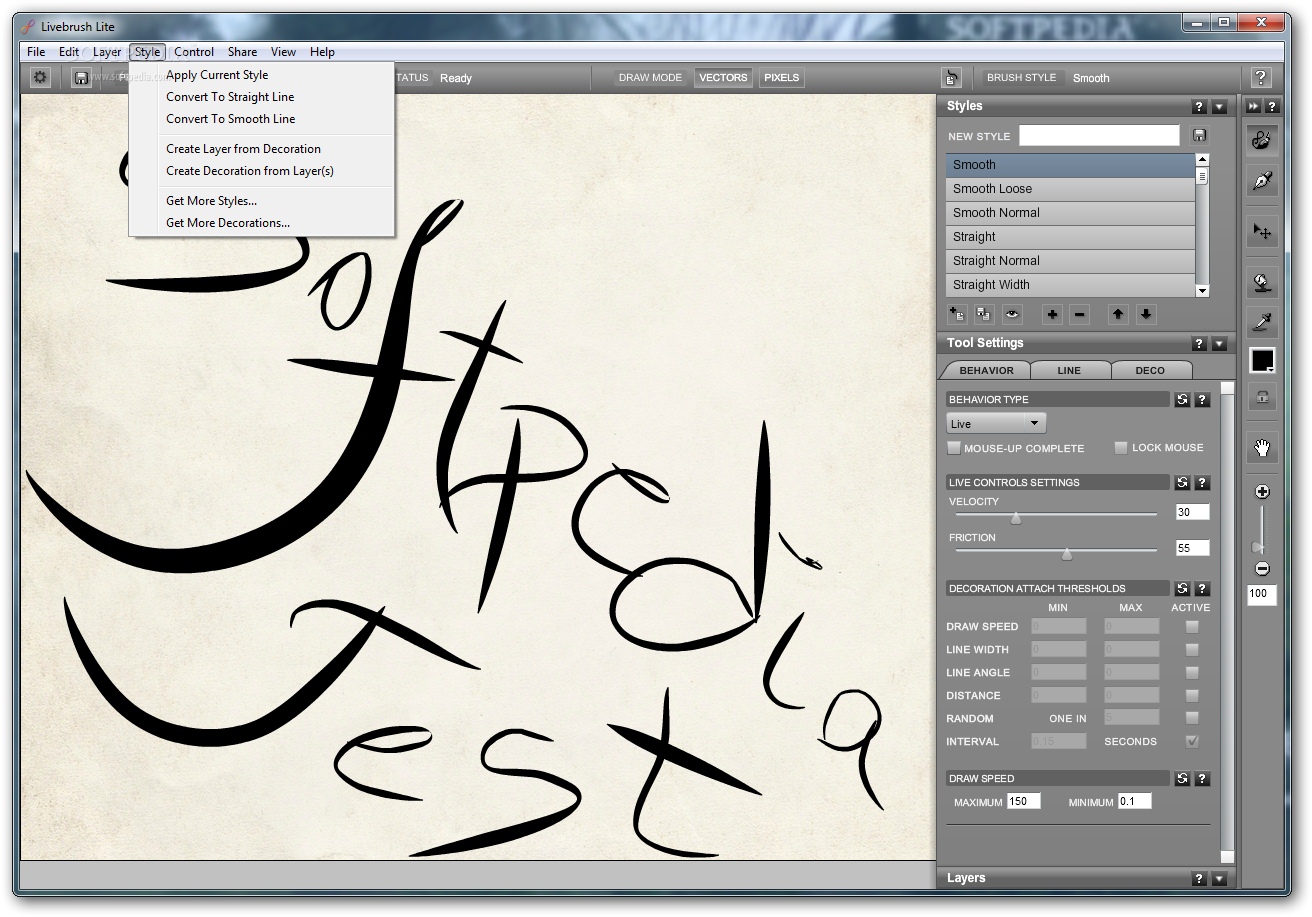Screen dimensions: 1312x917
Task: Open color swatch dropdown in toolbox
Action: (1262, 360)
